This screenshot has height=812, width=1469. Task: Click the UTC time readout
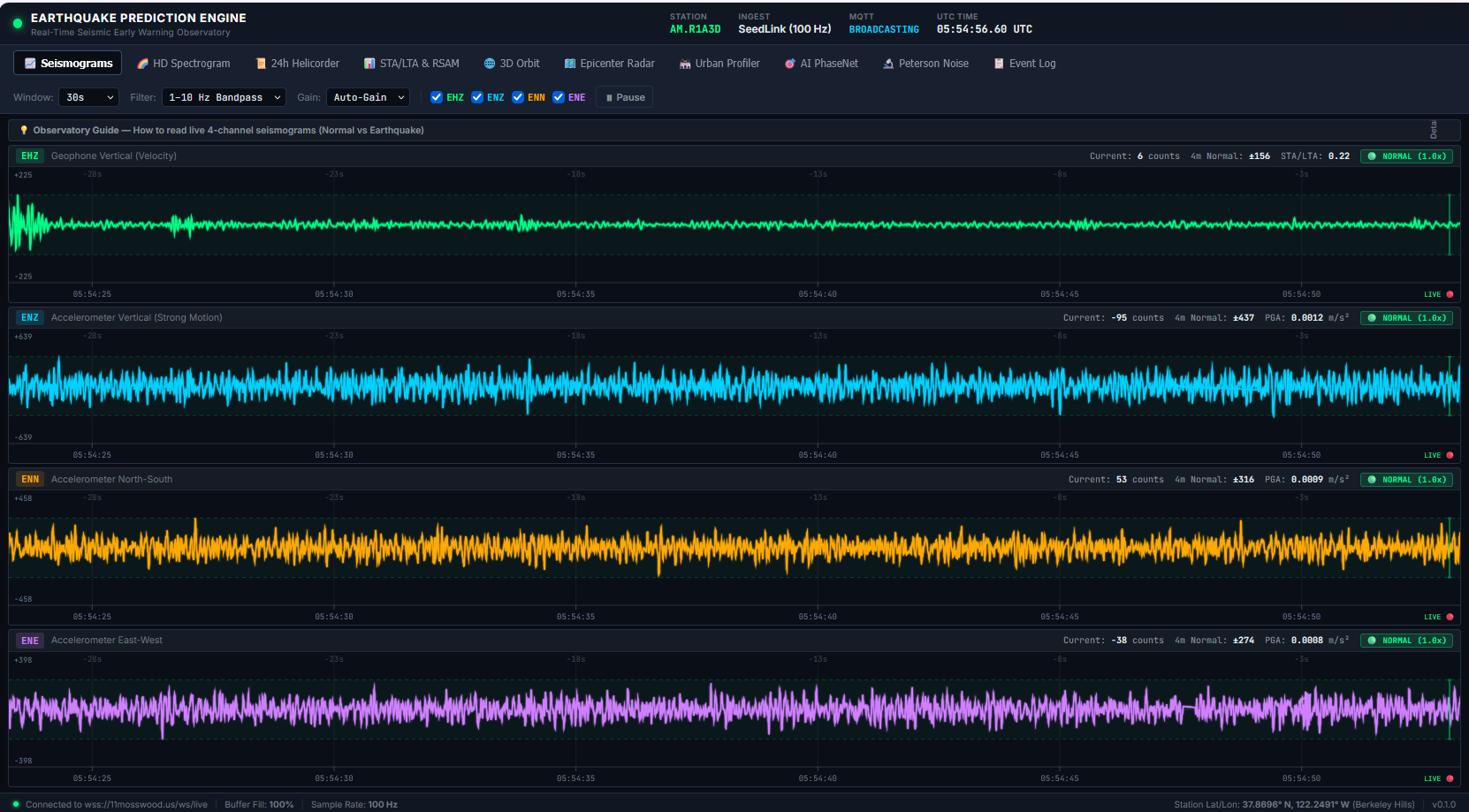(985, 29)
